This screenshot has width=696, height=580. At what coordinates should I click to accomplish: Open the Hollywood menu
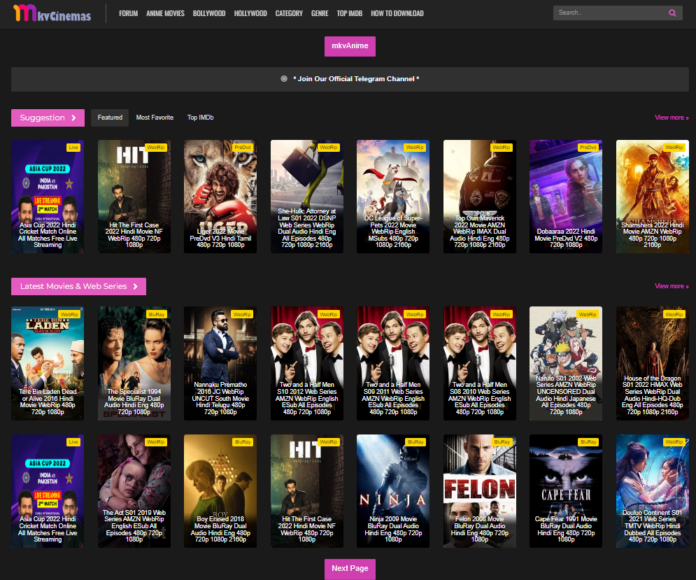pos(250,13)
